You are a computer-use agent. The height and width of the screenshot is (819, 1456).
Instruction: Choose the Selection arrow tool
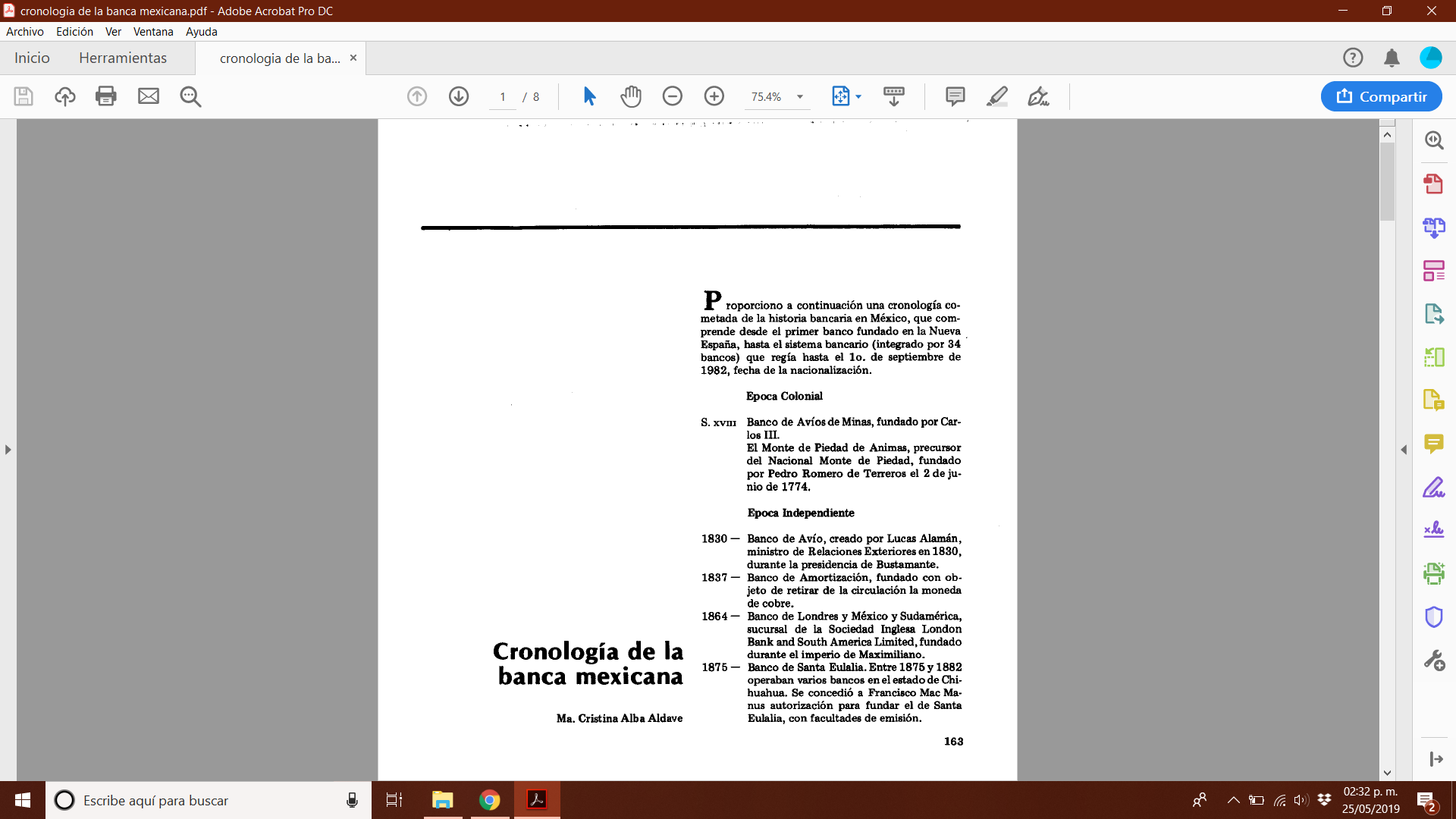[x=589, y=96]
